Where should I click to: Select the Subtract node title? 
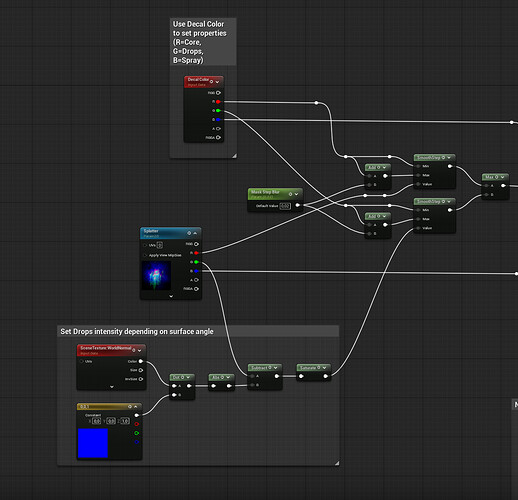(x=259, y=368)
